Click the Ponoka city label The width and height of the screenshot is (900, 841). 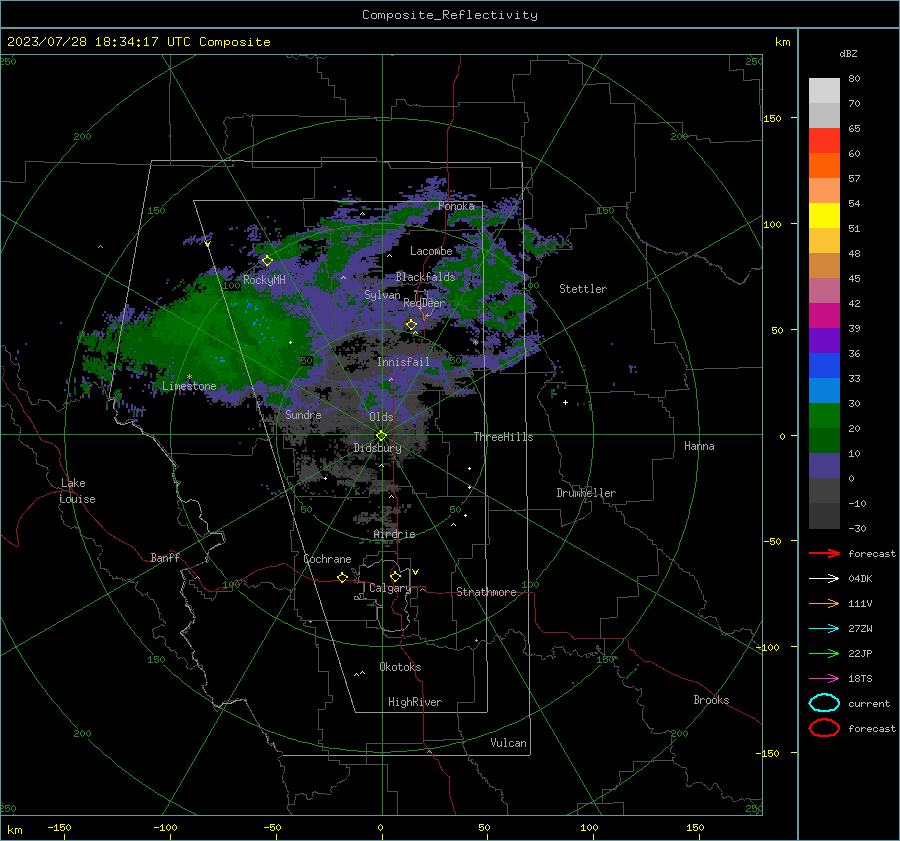(x=456, y=206)
